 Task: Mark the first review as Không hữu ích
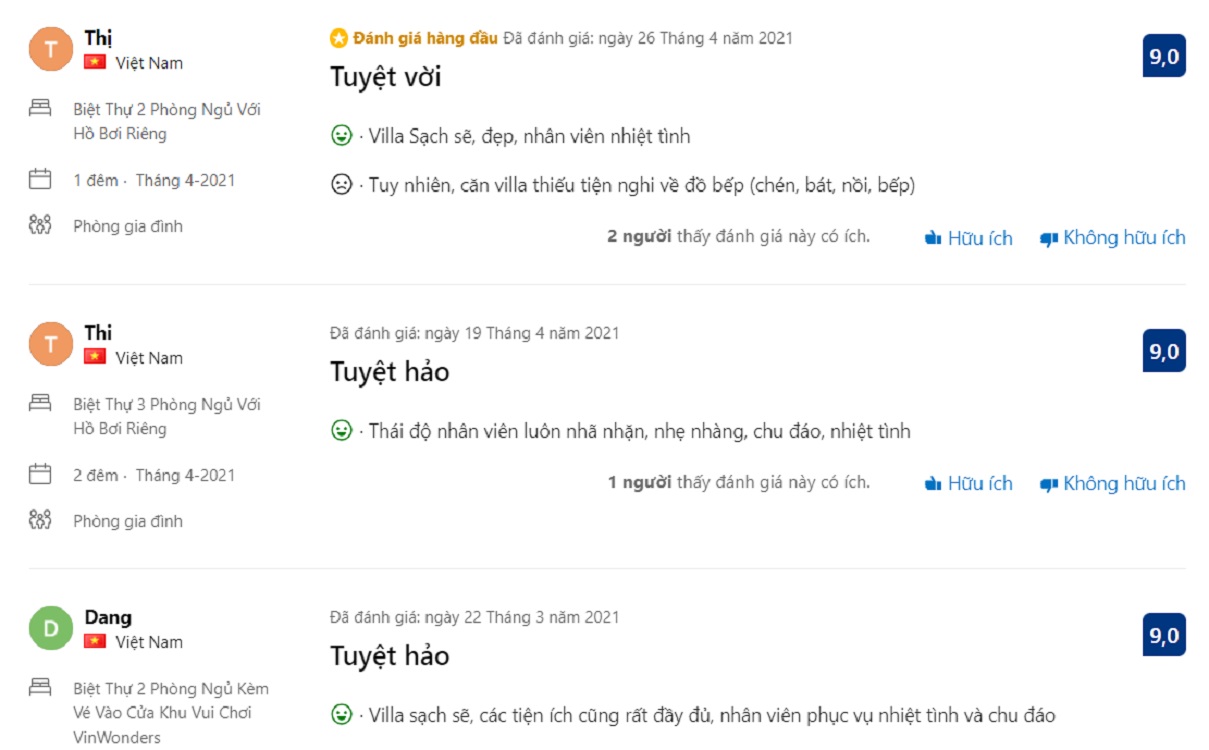click(x=1112, y=238)
